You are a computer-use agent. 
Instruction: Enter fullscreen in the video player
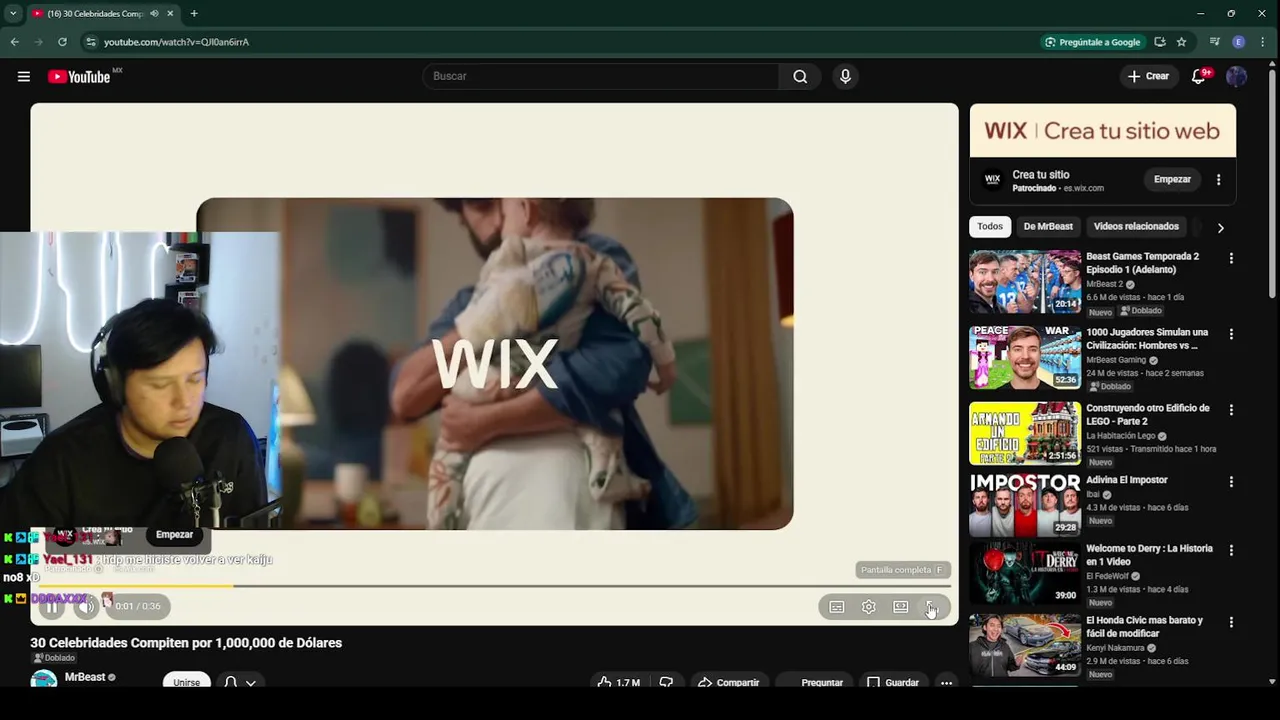(x=931, y=607)
